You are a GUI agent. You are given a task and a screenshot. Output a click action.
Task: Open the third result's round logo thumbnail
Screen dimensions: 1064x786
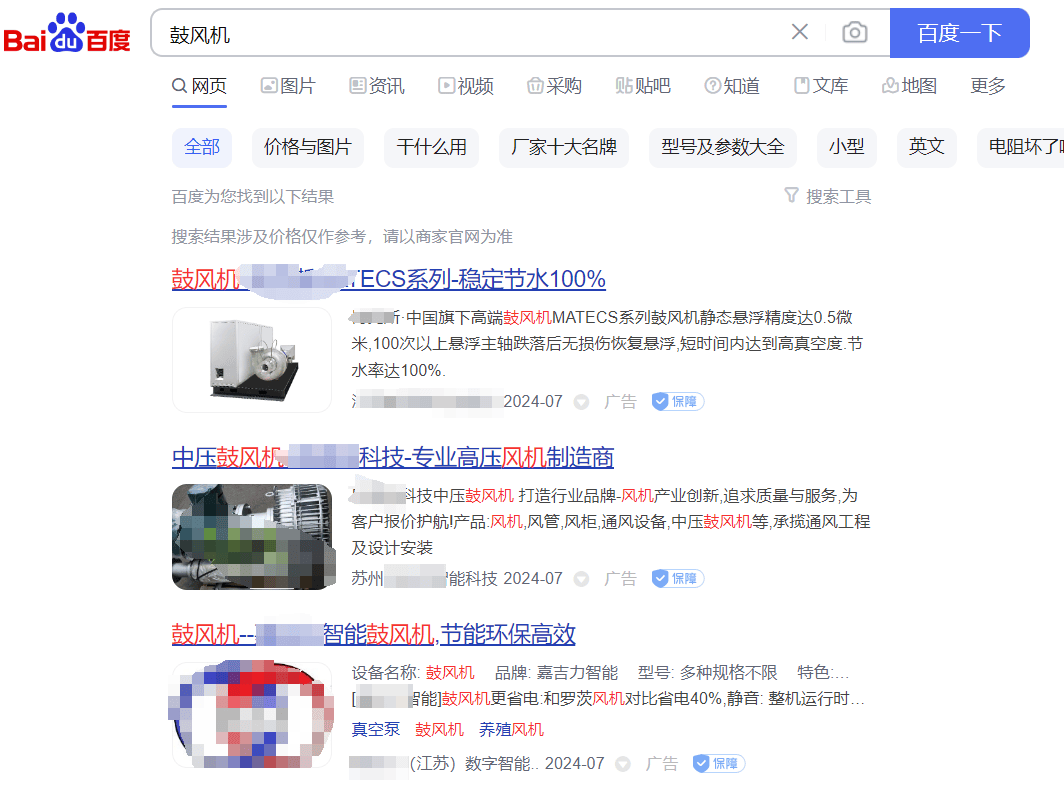pyautogui.click(x=252, y=714)
